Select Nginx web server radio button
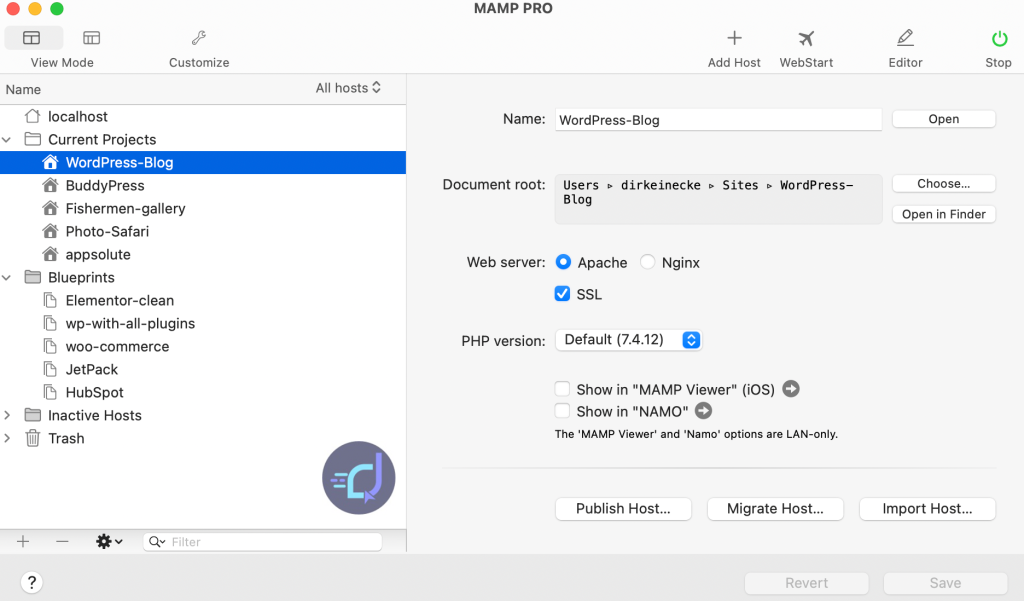1024x601 pixels. coord(647,262)
